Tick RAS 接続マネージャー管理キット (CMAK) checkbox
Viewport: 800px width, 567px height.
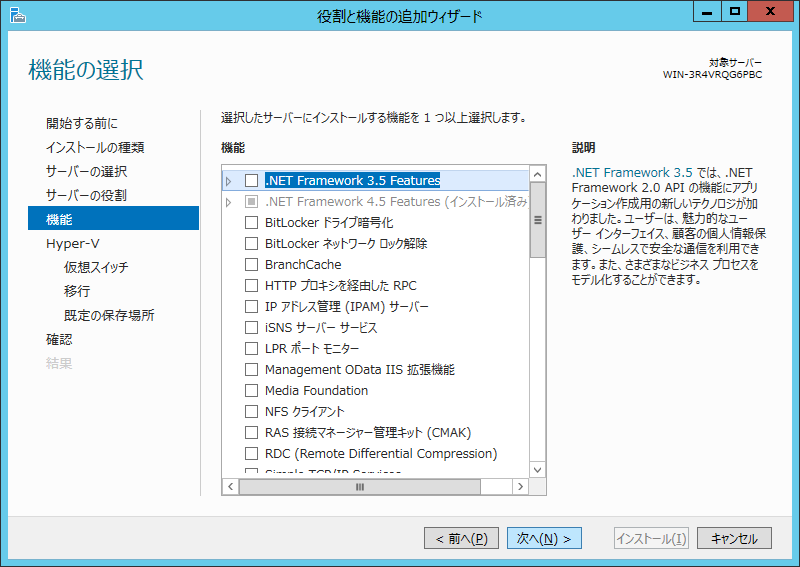(251, 432)
